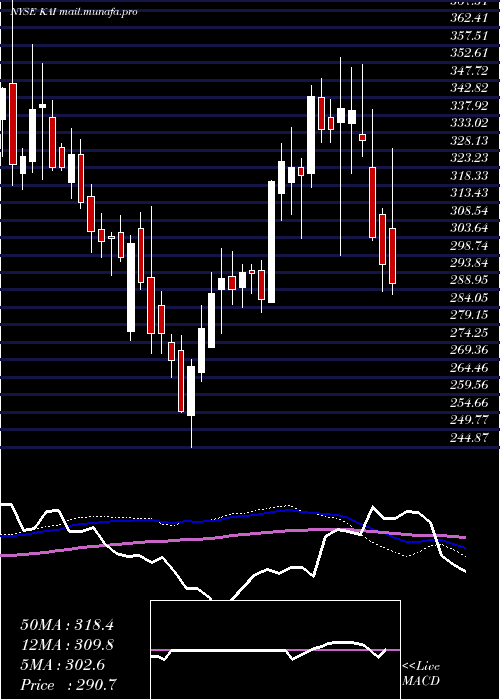Select the 308.54 price axis label
Viewport: 500px width, 700px height.
pyautogui.click(x=469, y=210)
